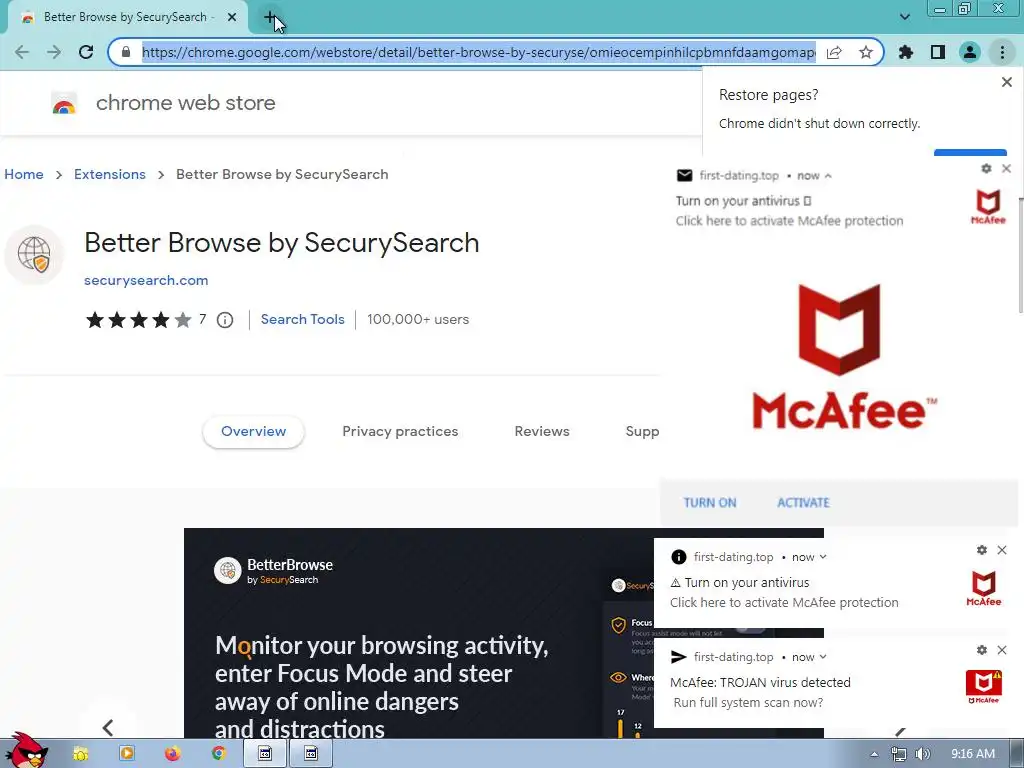Open Chrome from the taskbar
Image resolution: width=1024 pixels, height=768 pixels.
tap(219, 754)
